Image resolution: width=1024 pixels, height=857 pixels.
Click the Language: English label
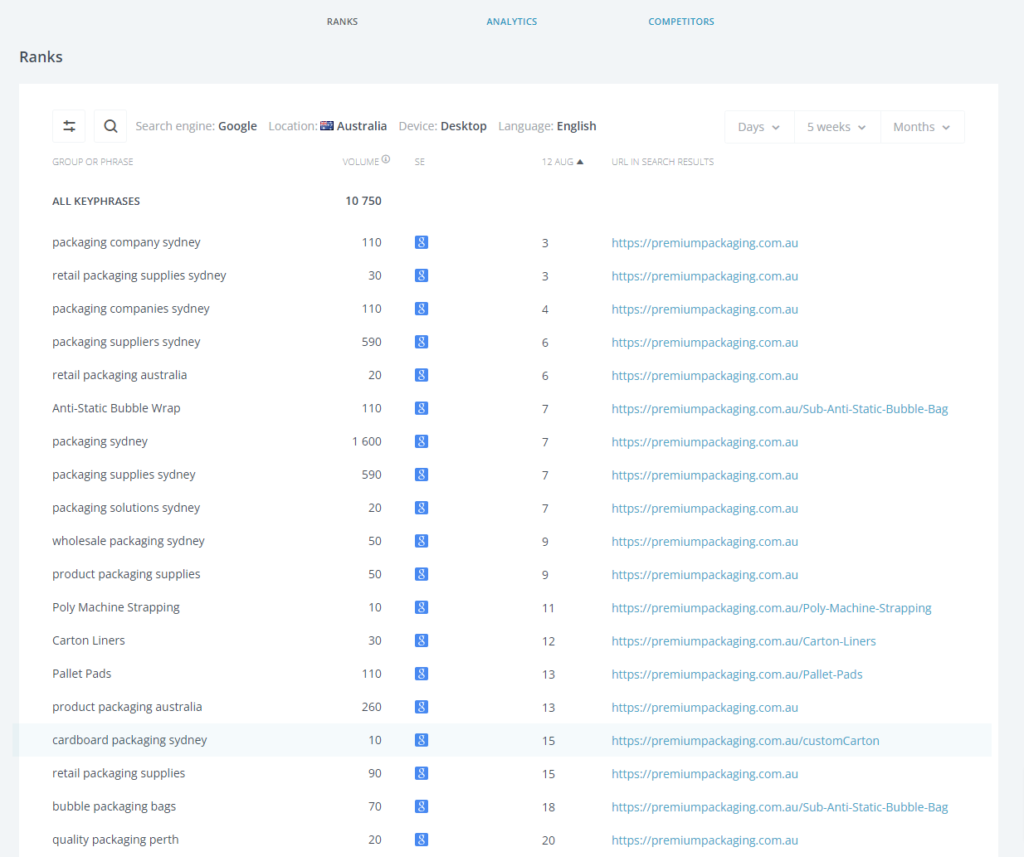pos(547,126)
